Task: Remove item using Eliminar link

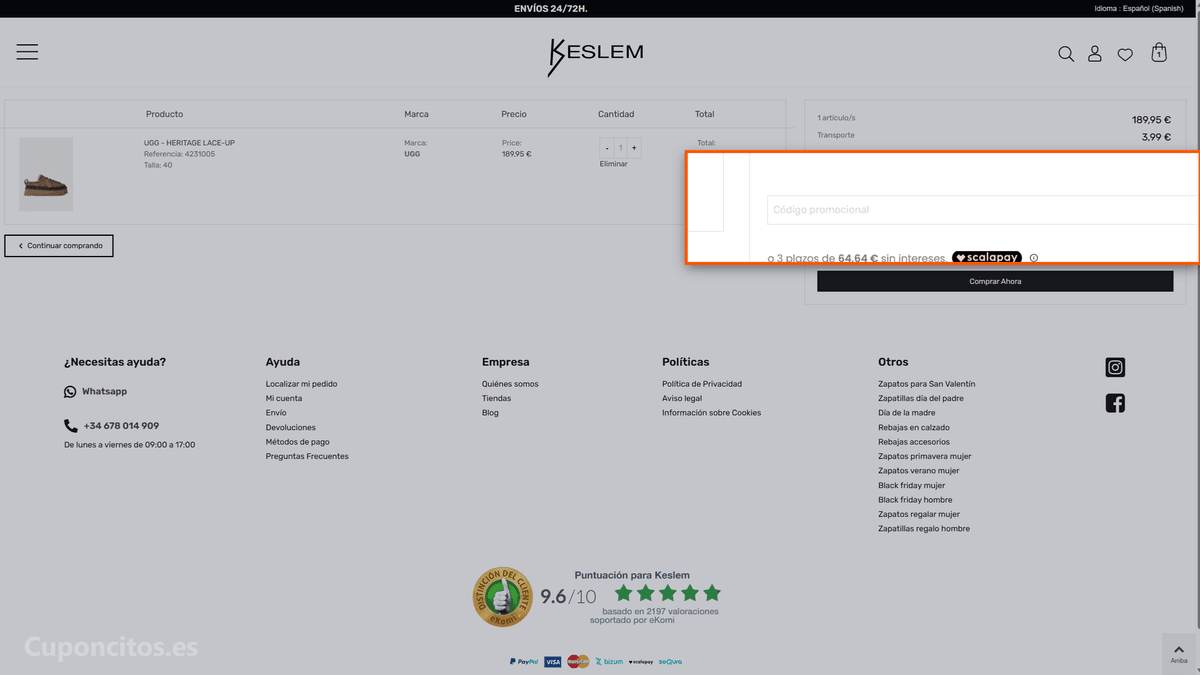Action: tap(614, 164)
